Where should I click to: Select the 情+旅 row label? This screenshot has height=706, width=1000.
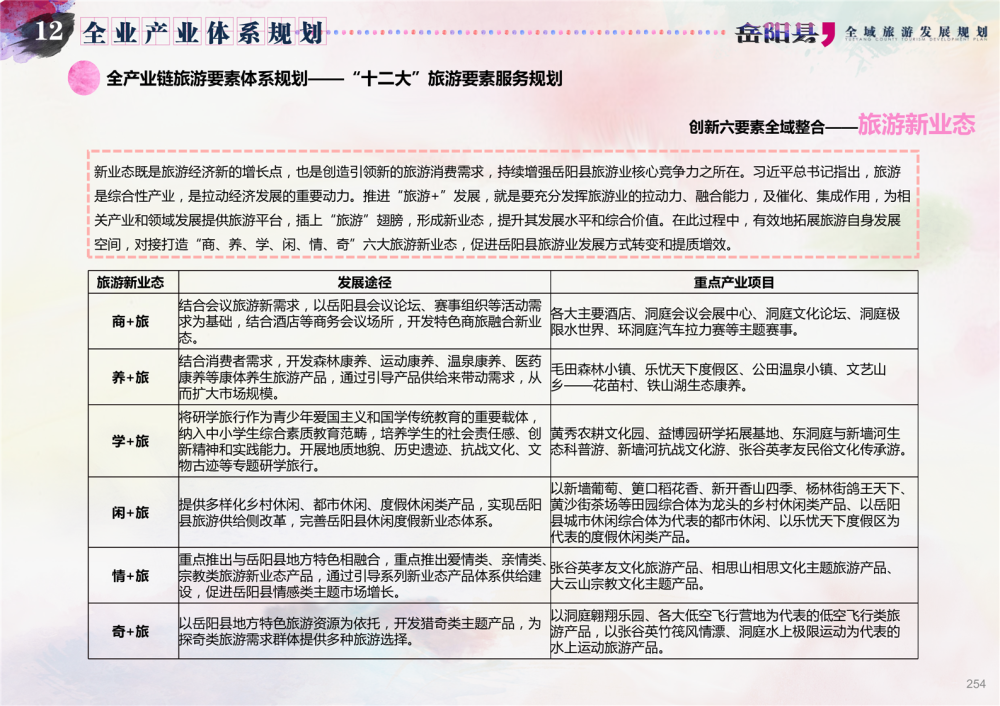131,575
